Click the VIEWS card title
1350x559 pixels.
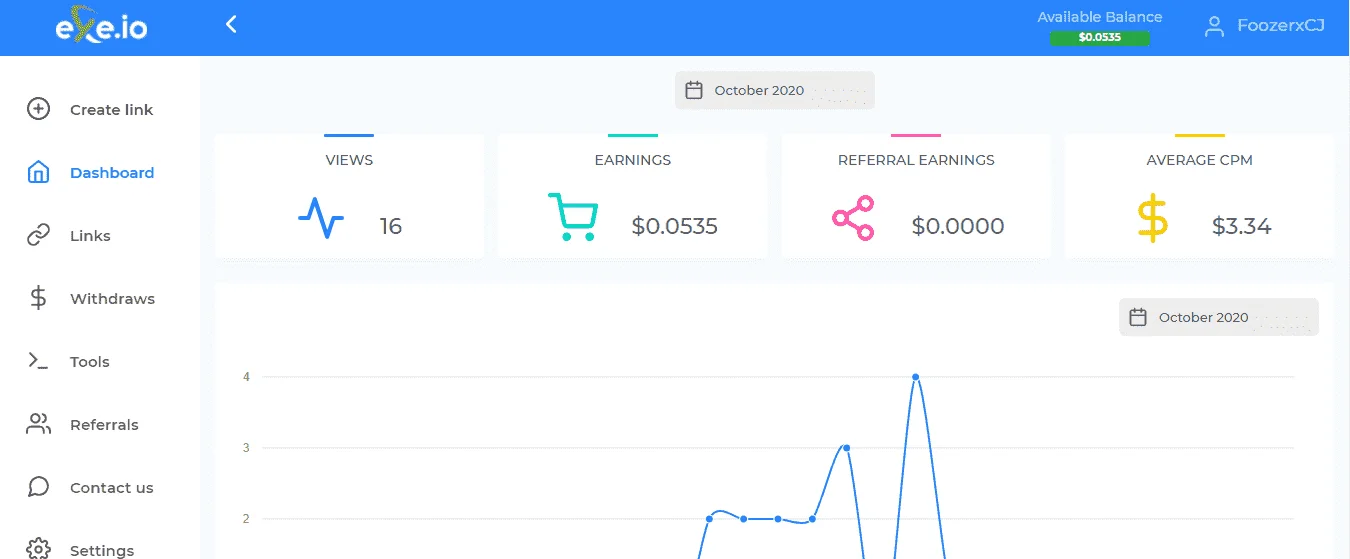coord(349,160)
